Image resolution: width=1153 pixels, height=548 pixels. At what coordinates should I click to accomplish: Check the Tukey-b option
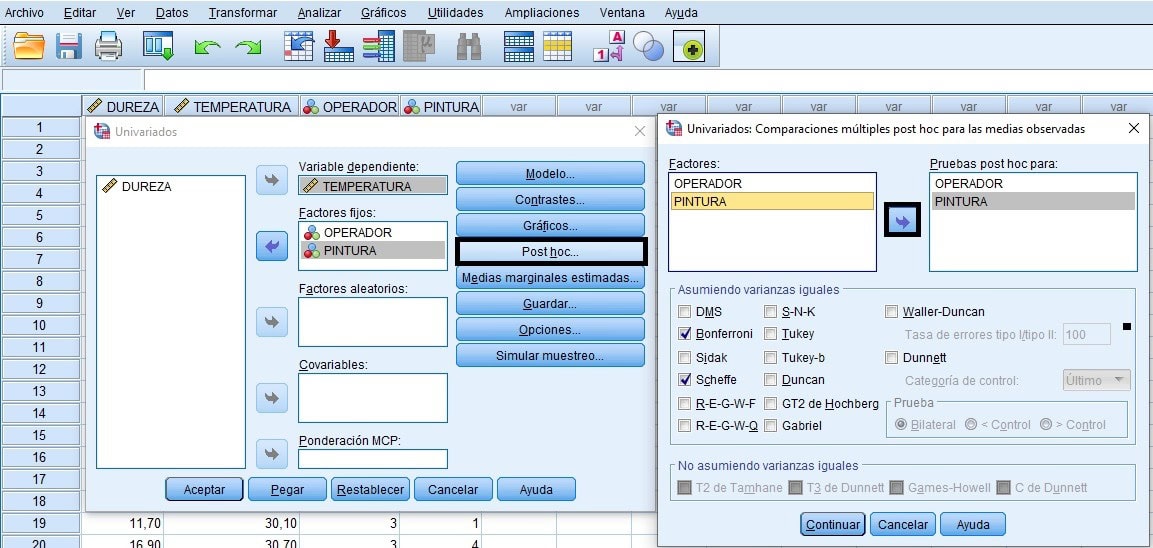pos(771,357)
